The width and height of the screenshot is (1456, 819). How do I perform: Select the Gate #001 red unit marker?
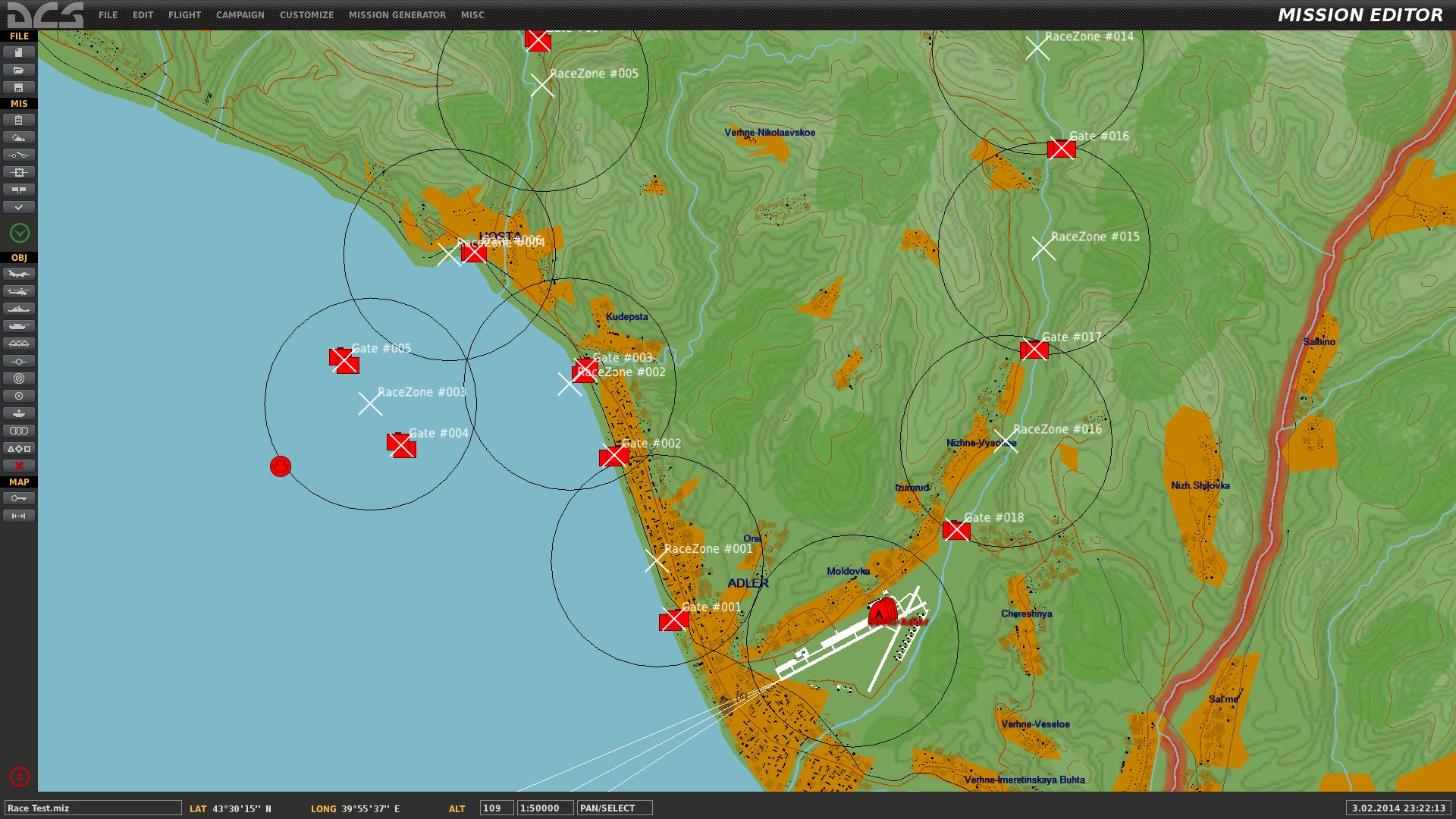(x=673, y=621)
